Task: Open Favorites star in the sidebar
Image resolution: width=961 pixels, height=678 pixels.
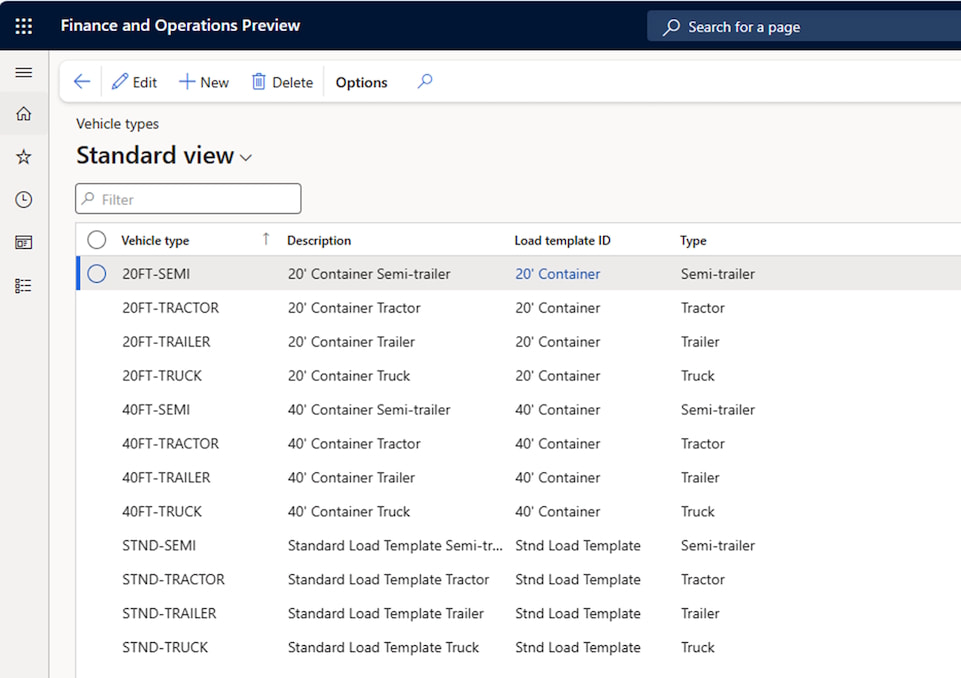Action: (24, 157)
